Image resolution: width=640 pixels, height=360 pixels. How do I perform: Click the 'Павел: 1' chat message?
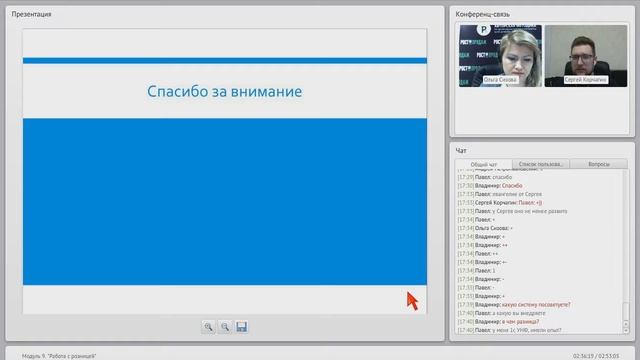[476, 271]
